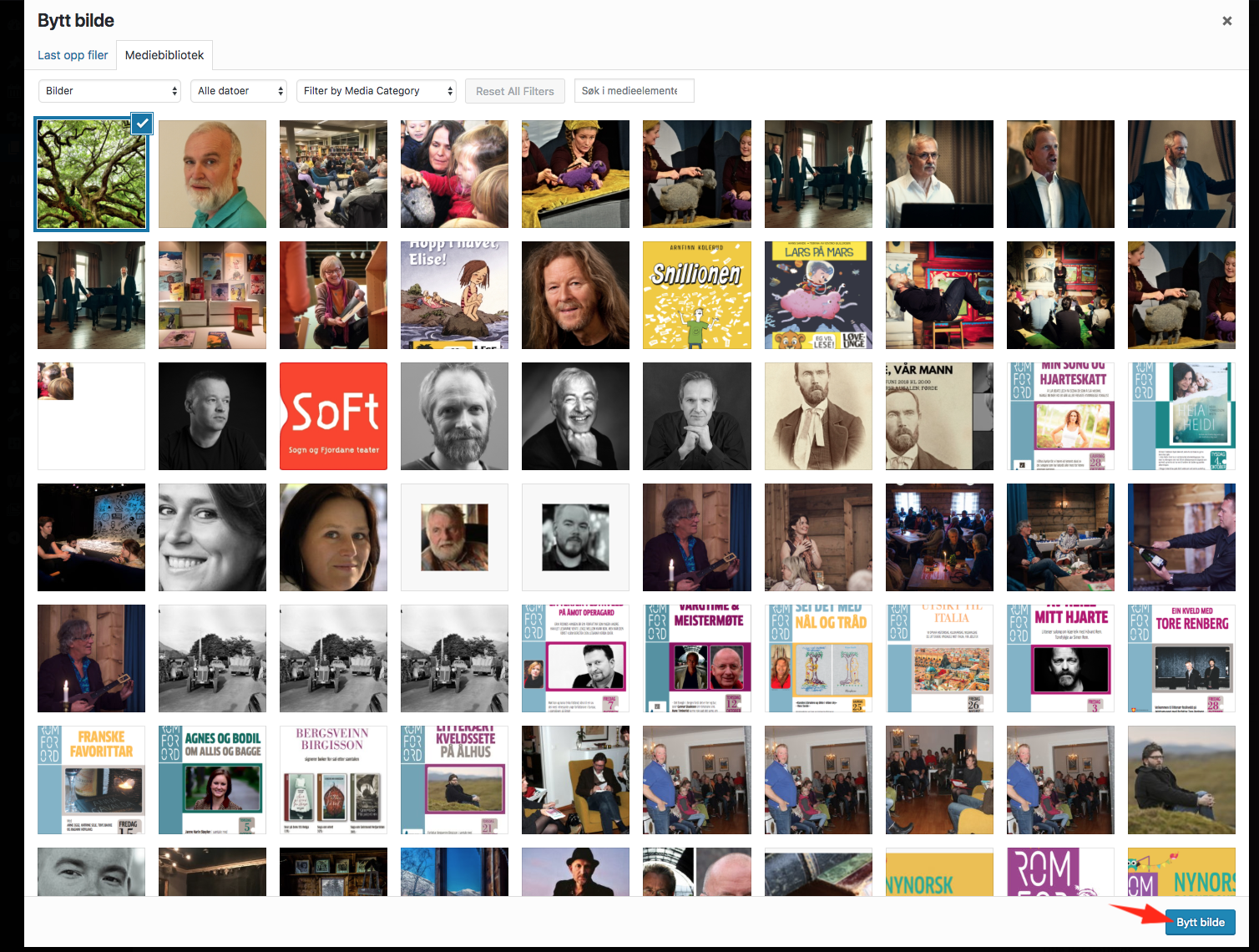Select the Franske Favorittar poster
Screen dimensions: 1259x952
[91, 780]
